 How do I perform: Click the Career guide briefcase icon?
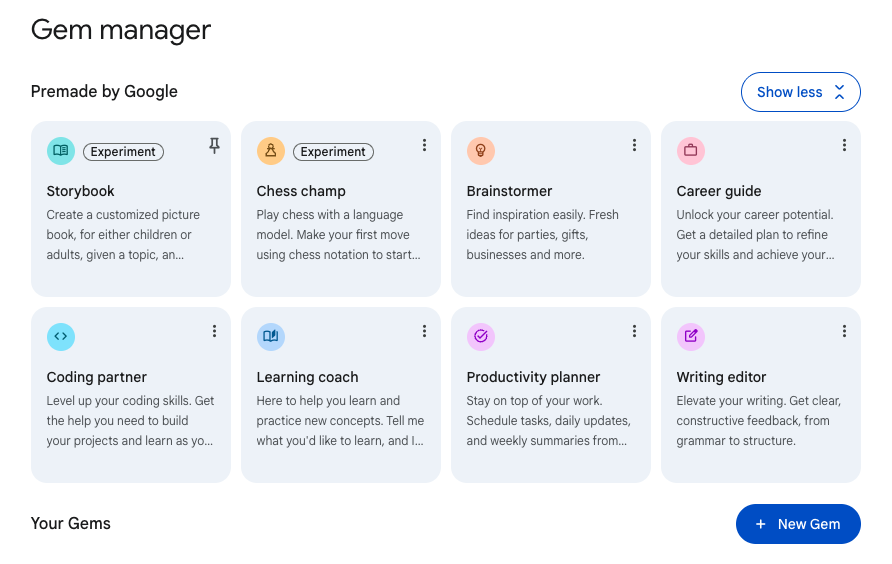click(x=691, y=151)
